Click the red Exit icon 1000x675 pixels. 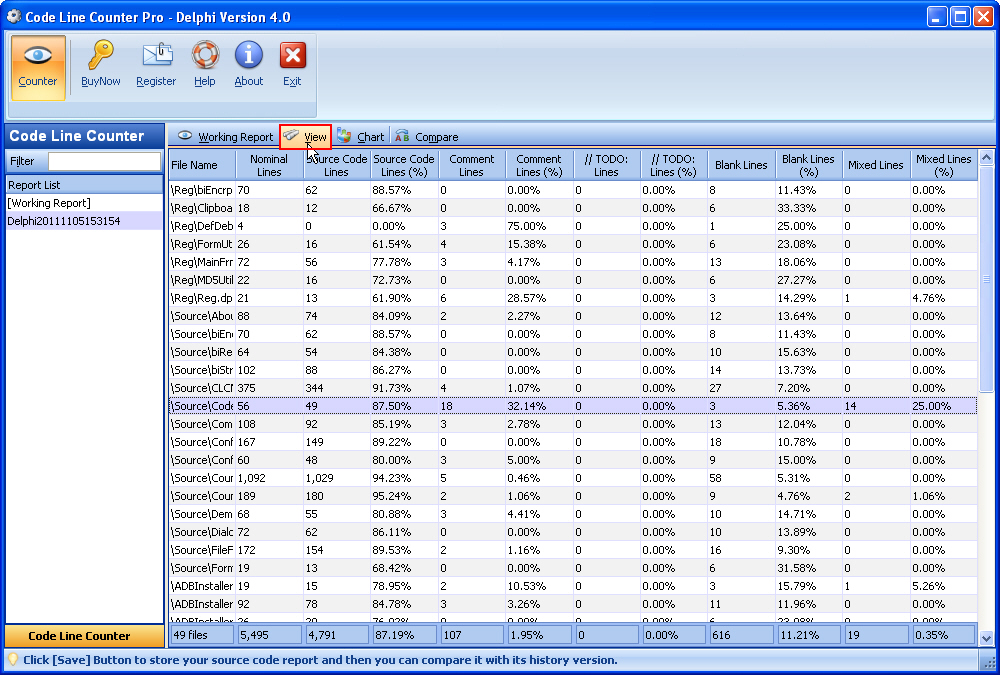click(292, 57)
